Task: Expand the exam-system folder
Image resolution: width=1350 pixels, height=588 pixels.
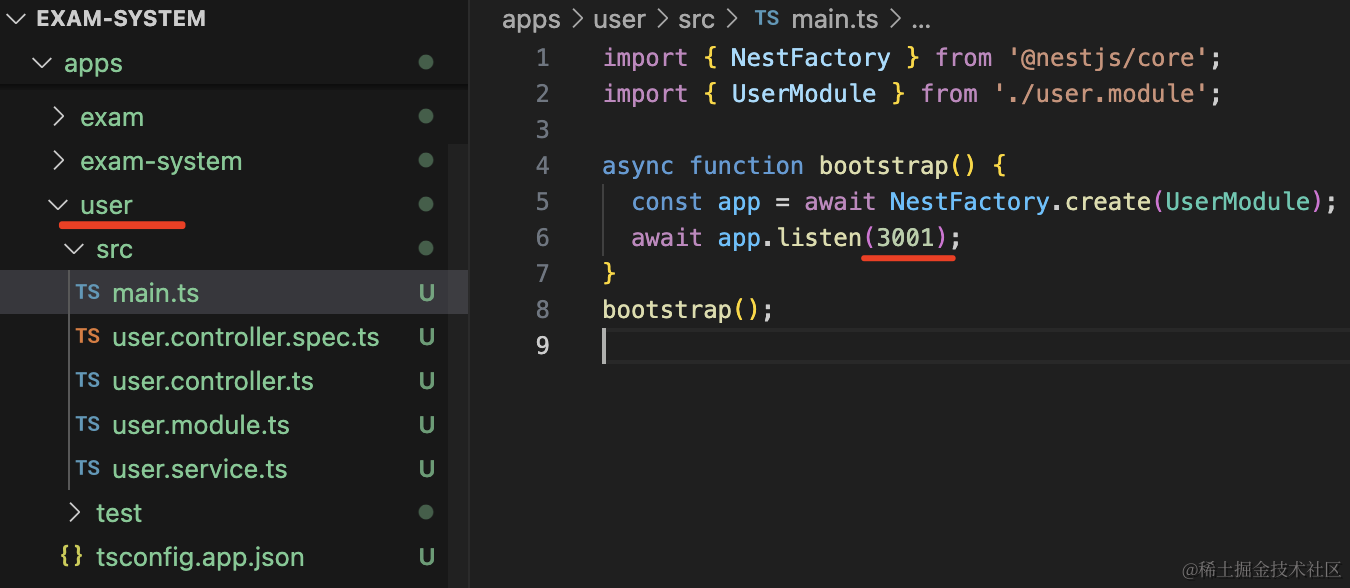Action: click(59, 161)
